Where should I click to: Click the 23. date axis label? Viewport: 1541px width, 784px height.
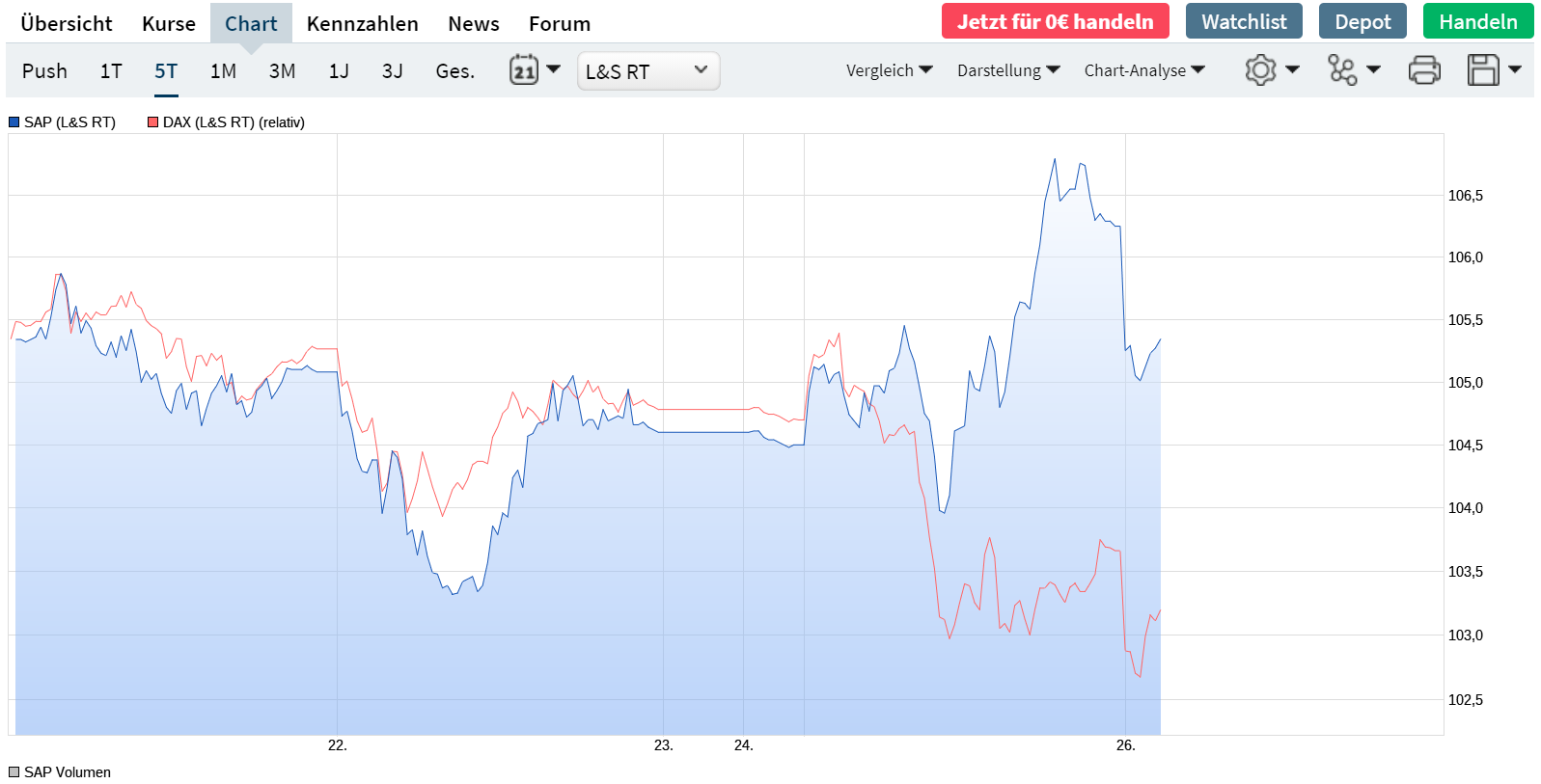(x=664, y=745)
